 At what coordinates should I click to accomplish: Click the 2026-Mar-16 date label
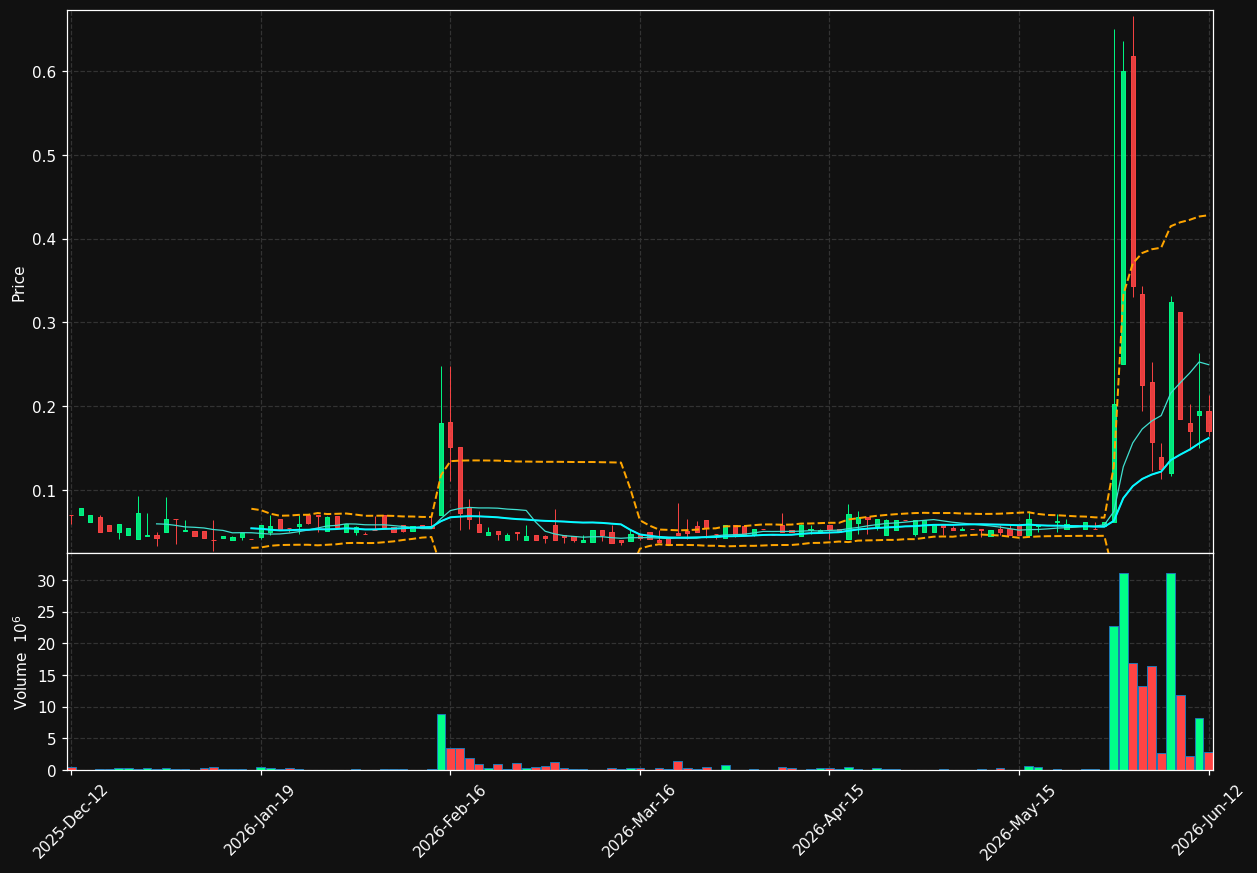tap(639, 821)
